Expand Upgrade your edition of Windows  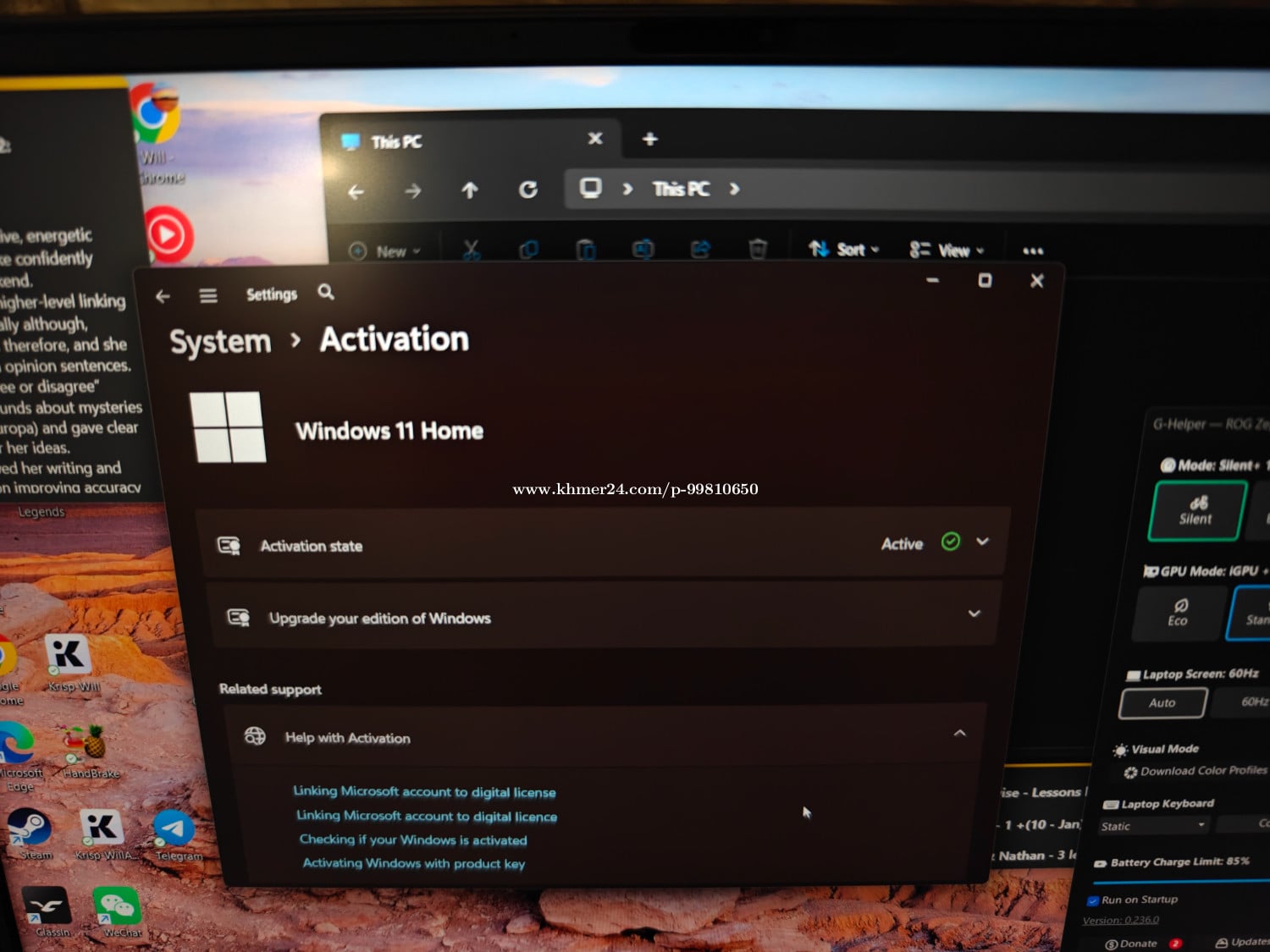click(975, 614)
